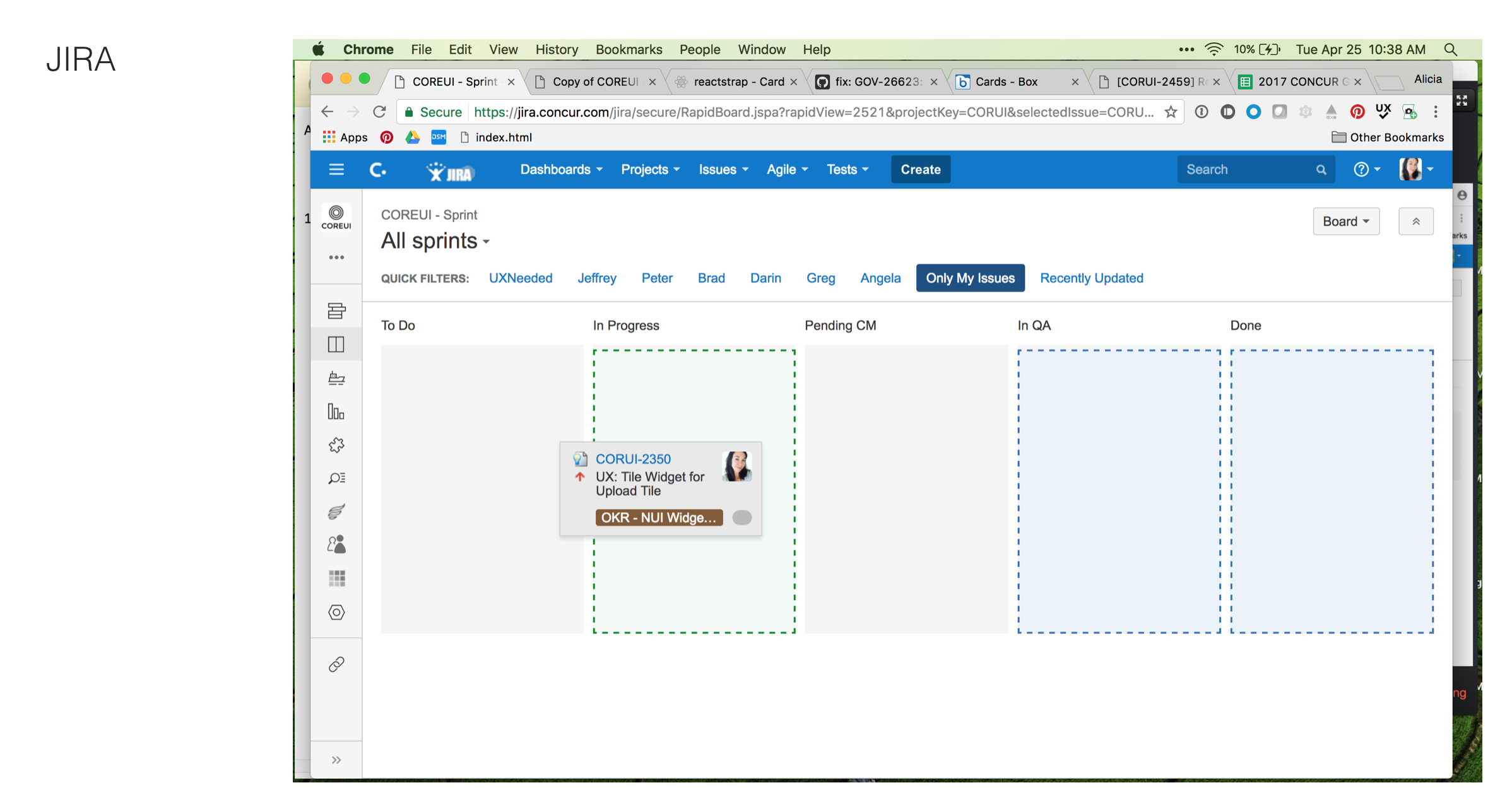This screenshot has width=1512, height=790.
Task: Open the Chrome three-dot menu
Action: click(x=1436, y=112)
